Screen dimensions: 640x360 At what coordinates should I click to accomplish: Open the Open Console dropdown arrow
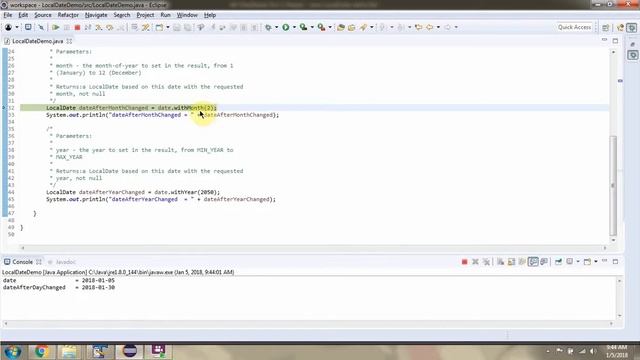pyautogui.click(x=596, y=262)
